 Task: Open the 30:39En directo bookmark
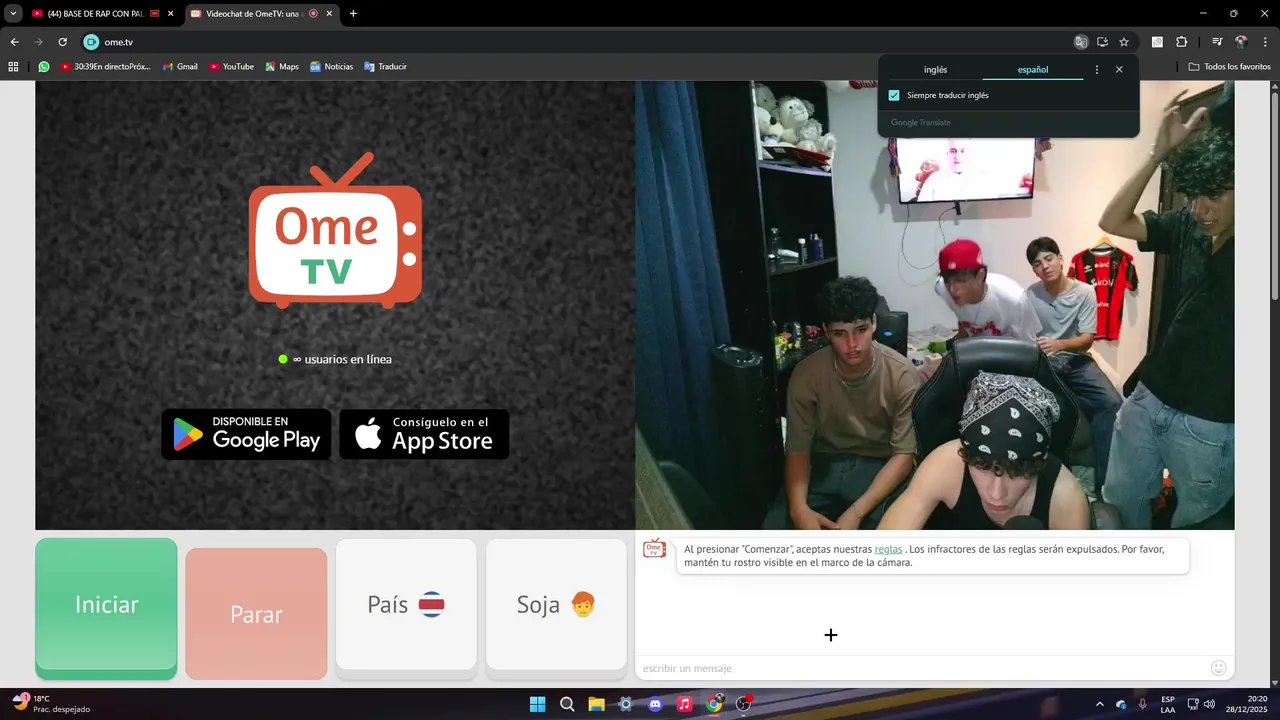click(105, 67)
